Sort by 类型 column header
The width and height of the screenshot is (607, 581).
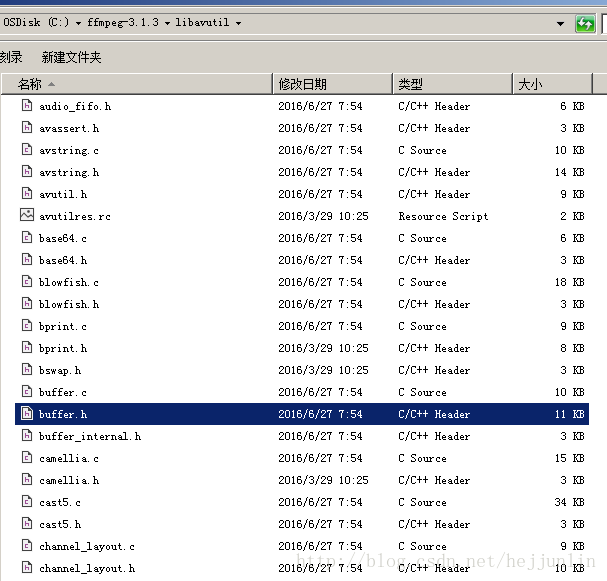(x=453, y=84)
